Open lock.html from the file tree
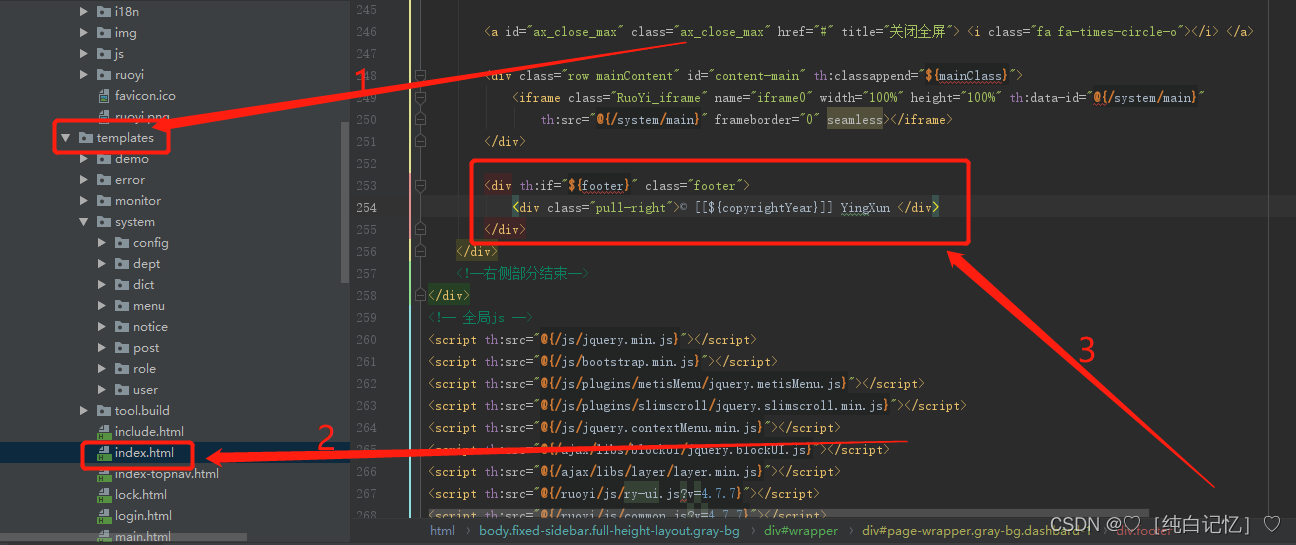Screen dimensions: 1296x545 tap(141, 495)
